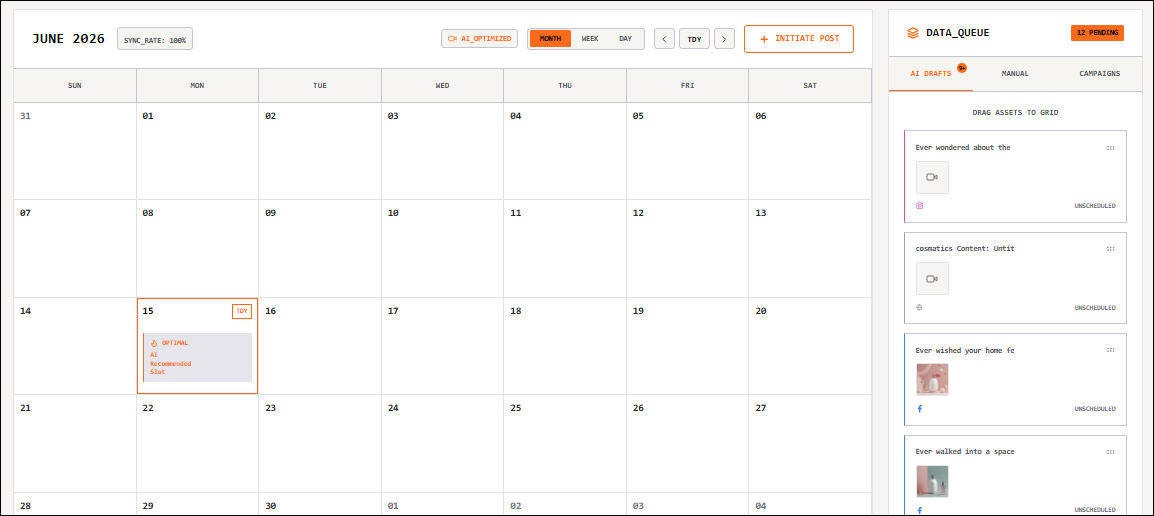Image resolution: width=1154 pixels, height=516 pixels.
Task: Click the 12 PENDING badge
Action: point(1097,33)
